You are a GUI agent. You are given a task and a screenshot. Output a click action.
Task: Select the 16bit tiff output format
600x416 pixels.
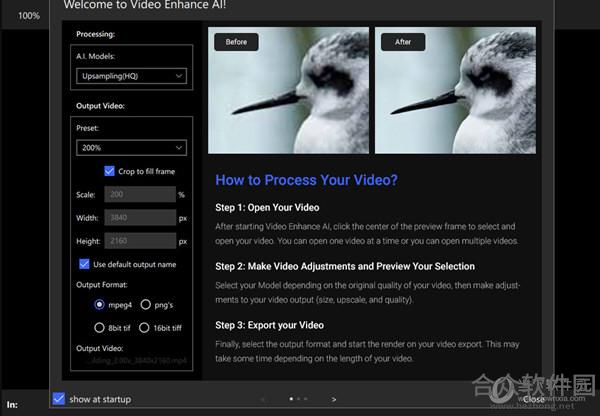(144, 328)
